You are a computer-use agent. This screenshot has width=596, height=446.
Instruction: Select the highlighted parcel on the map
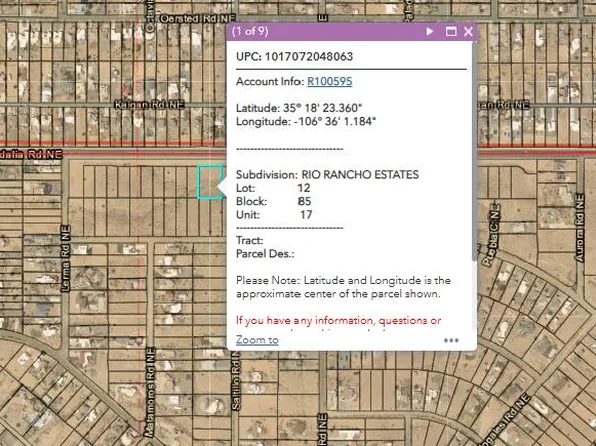[210, 182]
